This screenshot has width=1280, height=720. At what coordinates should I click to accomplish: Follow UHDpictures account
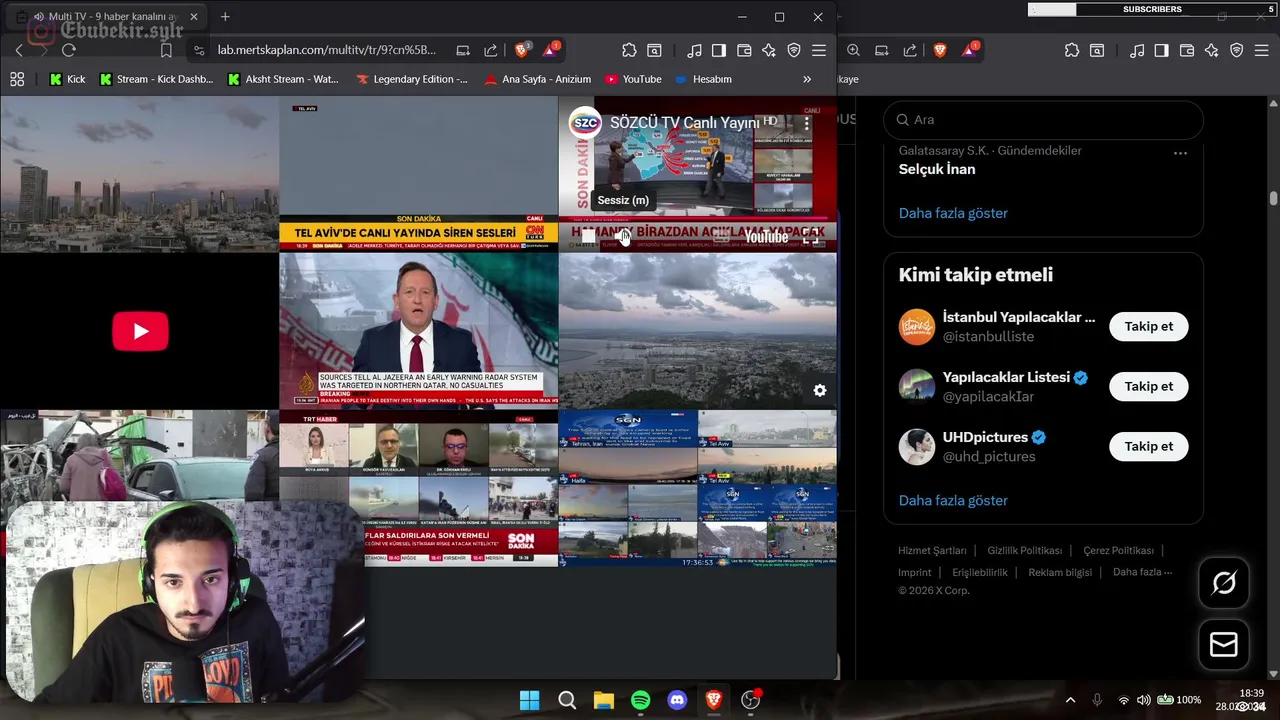pyautogui.click(x=1148, y=446)
